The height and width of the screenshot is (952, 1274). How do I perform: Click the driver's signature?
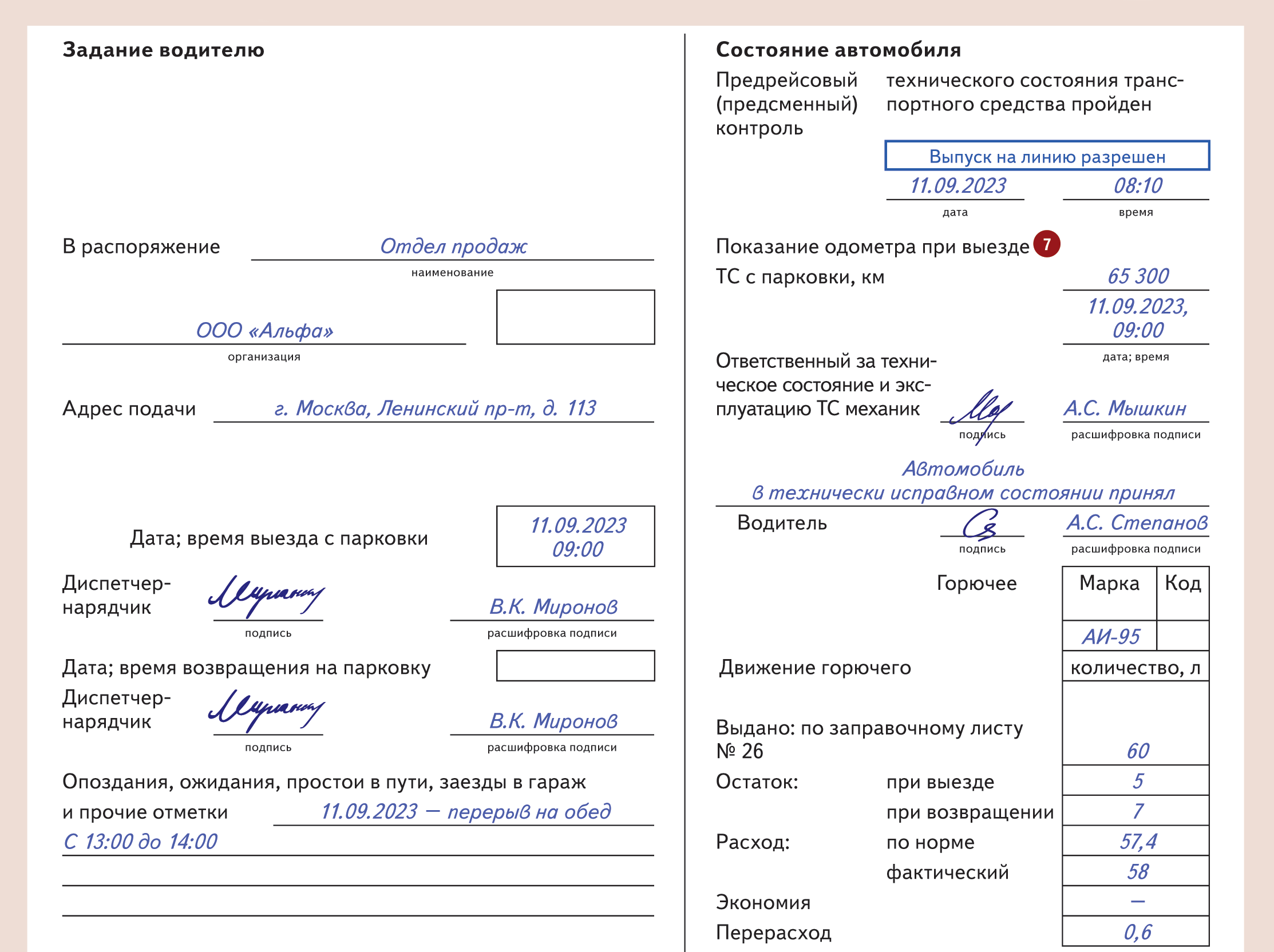coord(979,524)
